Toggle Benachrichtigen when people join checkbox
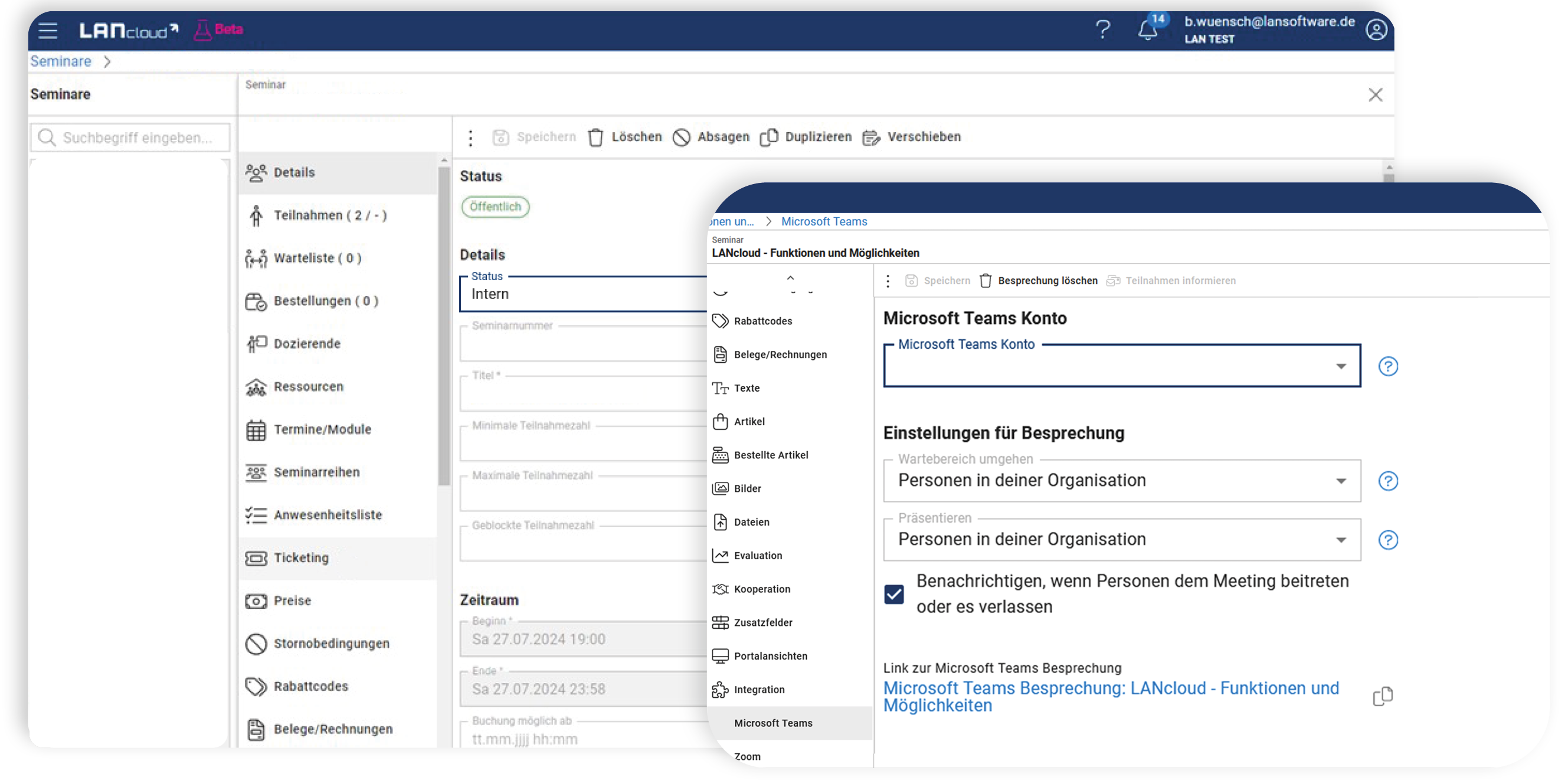 point(893,594)
